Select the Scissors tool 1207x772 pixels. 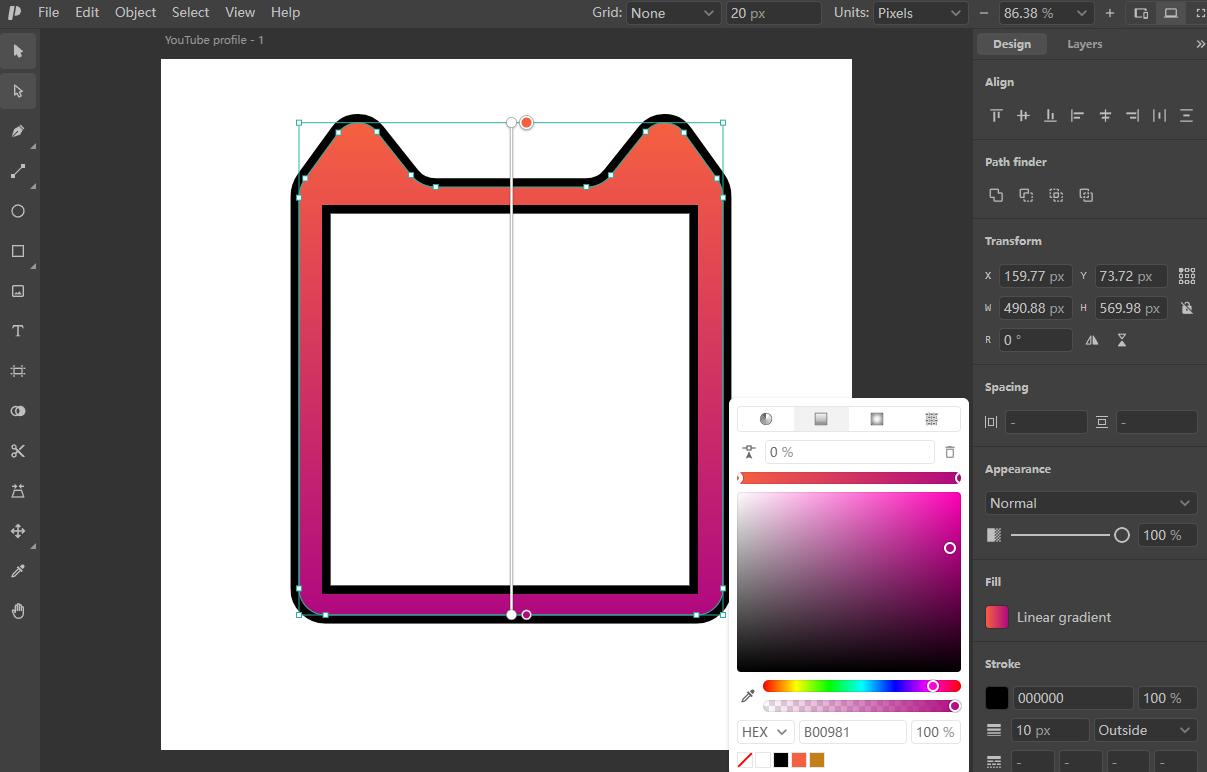pyautogui.click(x=18, y=451)
